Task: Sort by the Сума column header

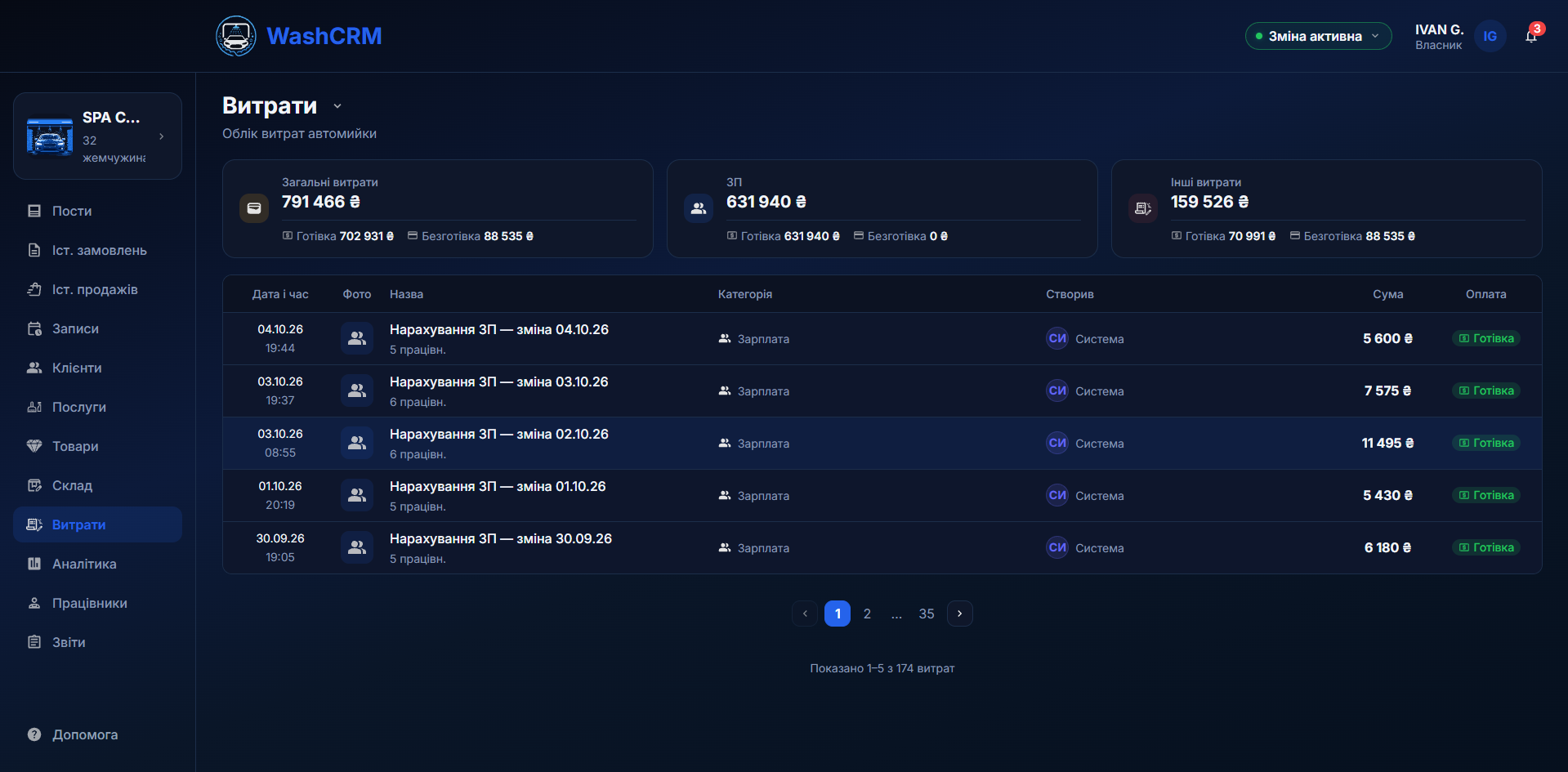Action: pos(1387,294)
